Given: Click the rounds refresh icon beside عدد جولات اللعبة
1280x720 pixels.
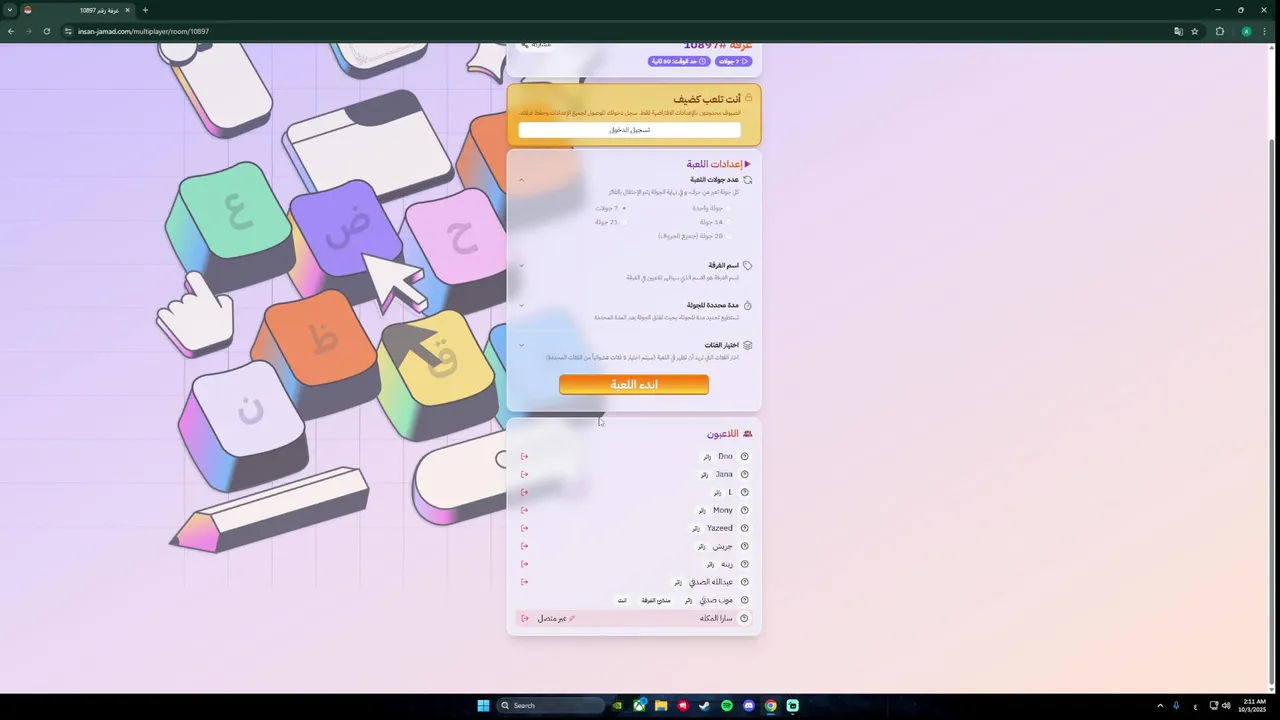Looking at the screenshot, I should coord(747,180).
